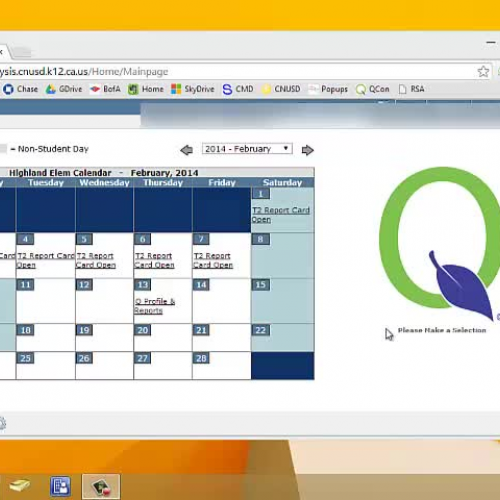
Task: Select day 25 on the calendar
Action: pyautogui.click(x=26, y=358)
